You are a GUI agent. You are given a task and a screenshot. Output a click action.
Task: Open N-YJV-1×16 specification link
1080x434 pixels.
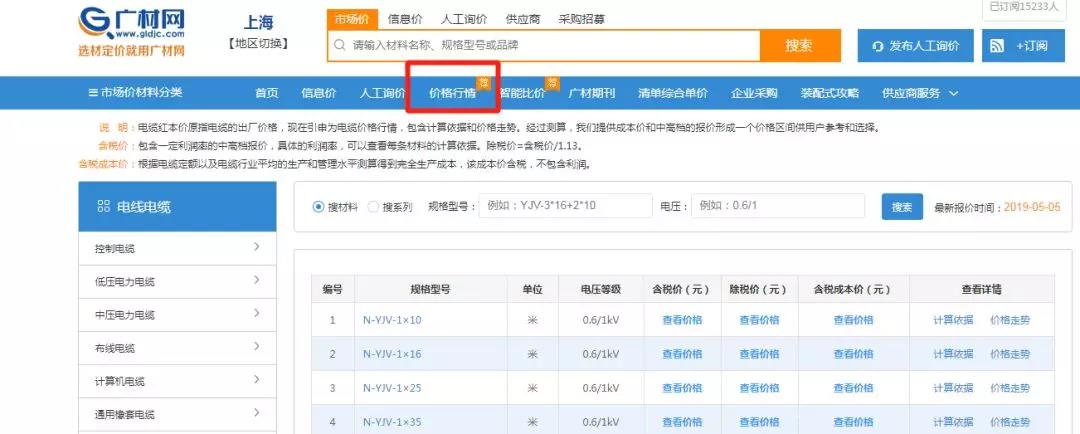pos(392,354)
